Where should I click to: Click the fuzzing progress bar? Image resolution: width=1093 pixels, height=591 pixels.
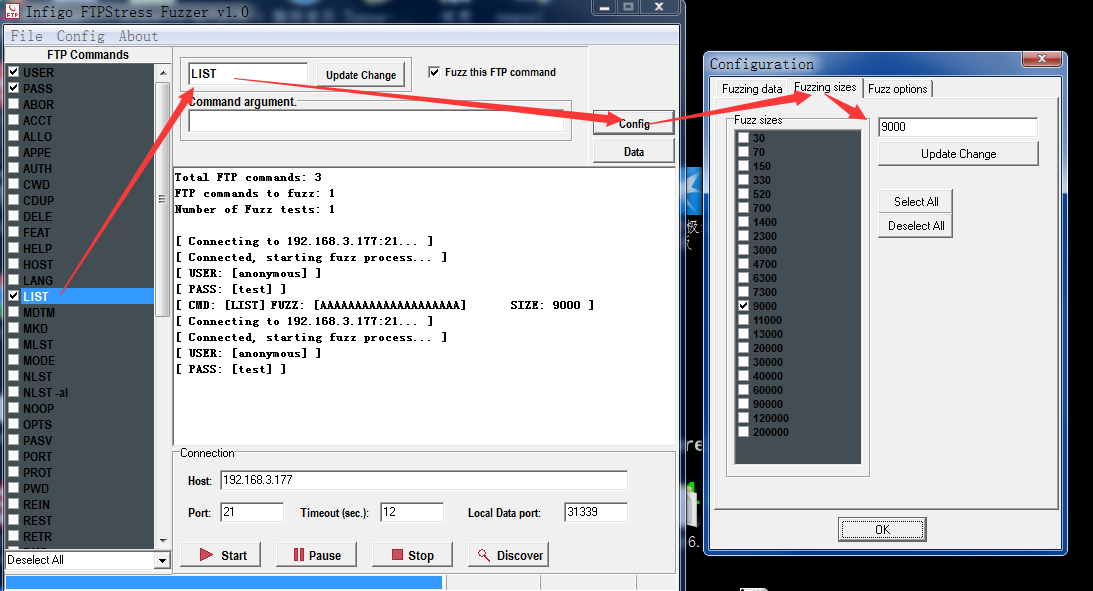click(224, 583)
